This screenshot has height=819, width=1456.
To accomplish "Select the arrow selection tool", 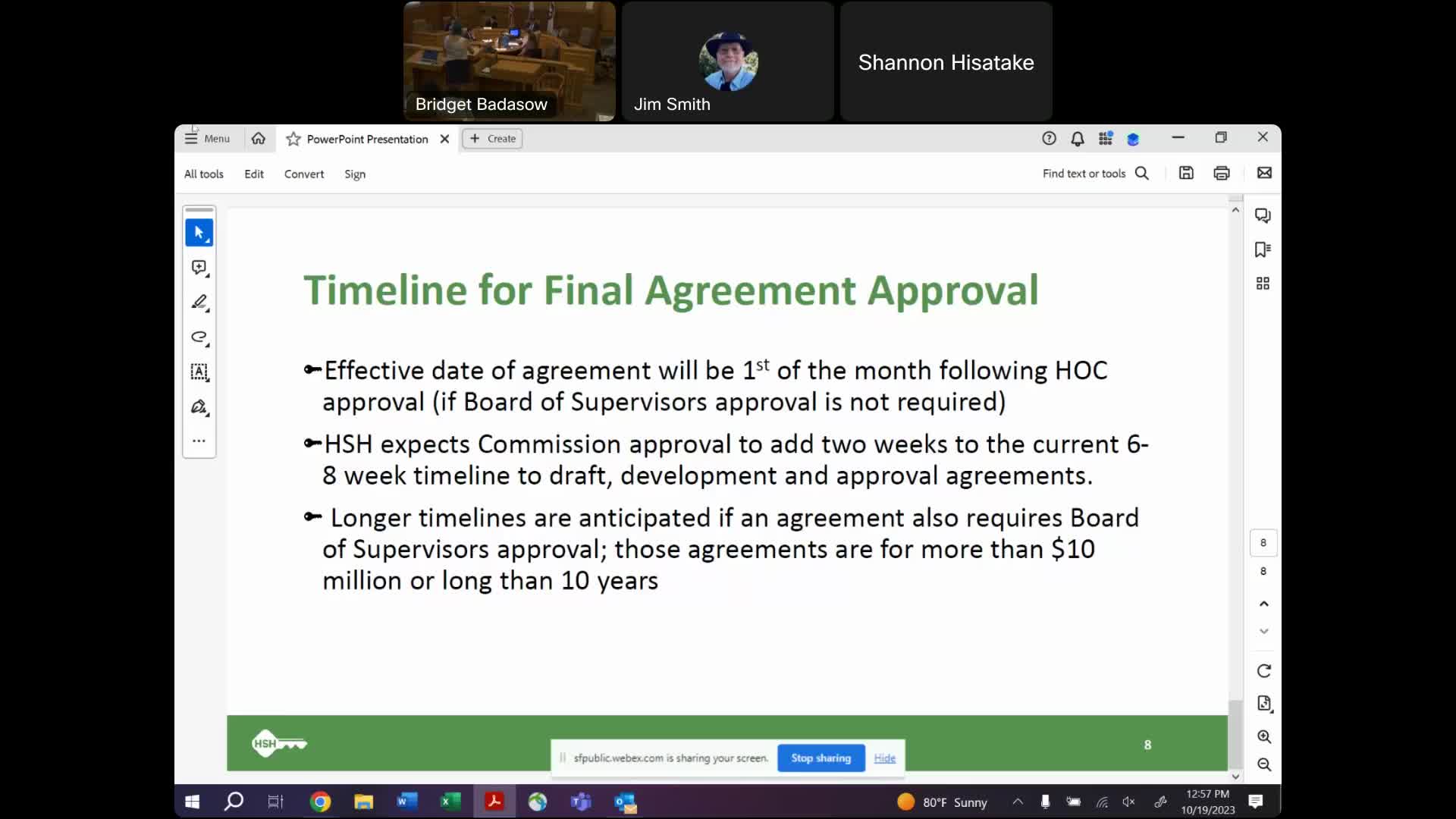I will [199, 233].
